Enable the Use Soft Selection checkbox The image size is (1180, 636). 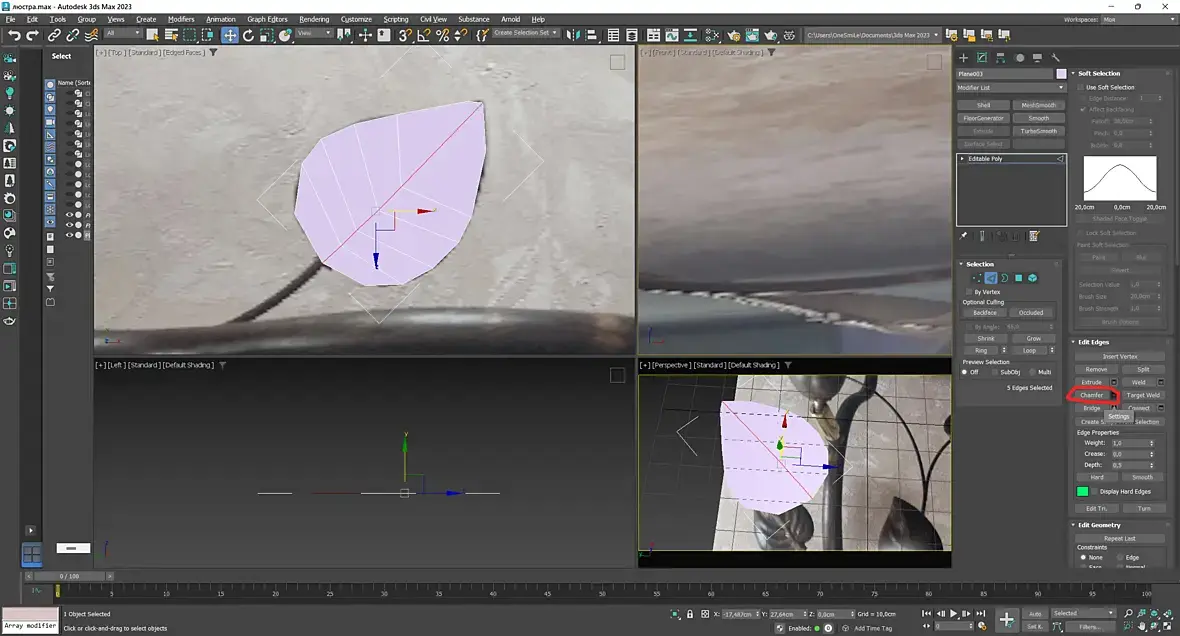tap(1081, 87)
